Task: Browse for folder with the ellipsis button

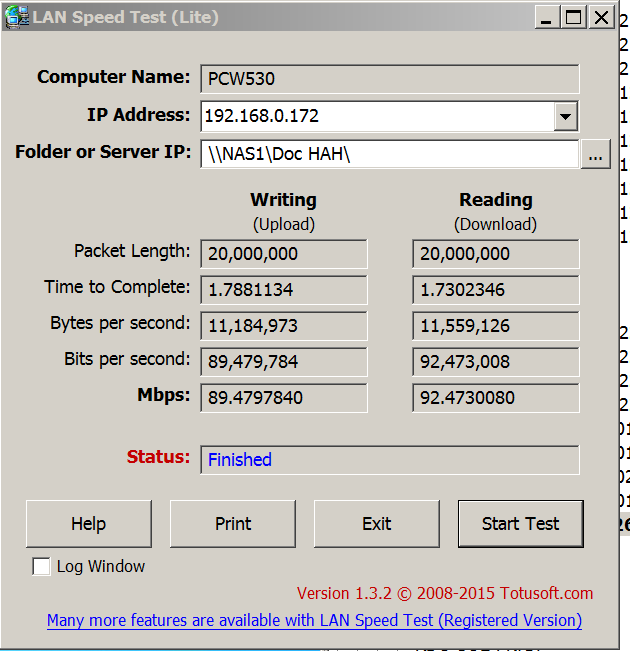Action: pos(595,155)
